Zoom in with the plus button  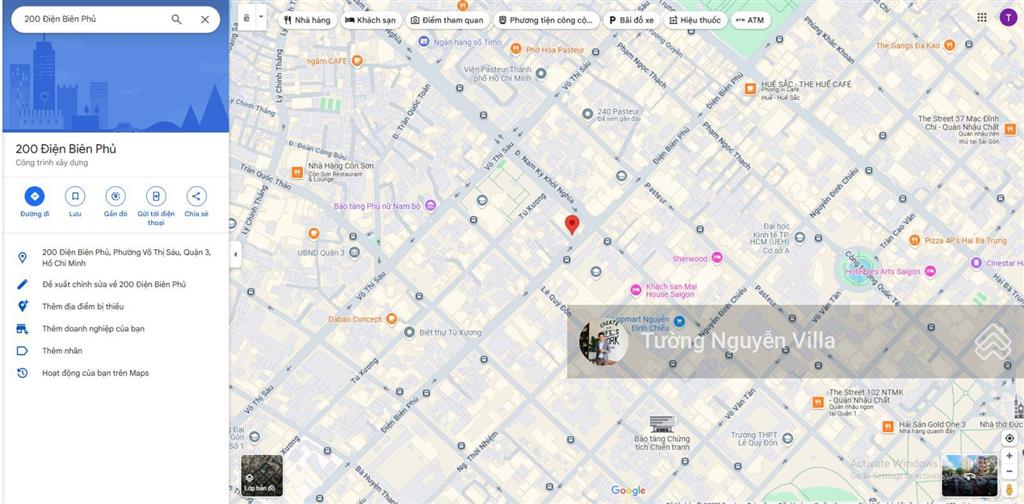[x=1010, y=456]
